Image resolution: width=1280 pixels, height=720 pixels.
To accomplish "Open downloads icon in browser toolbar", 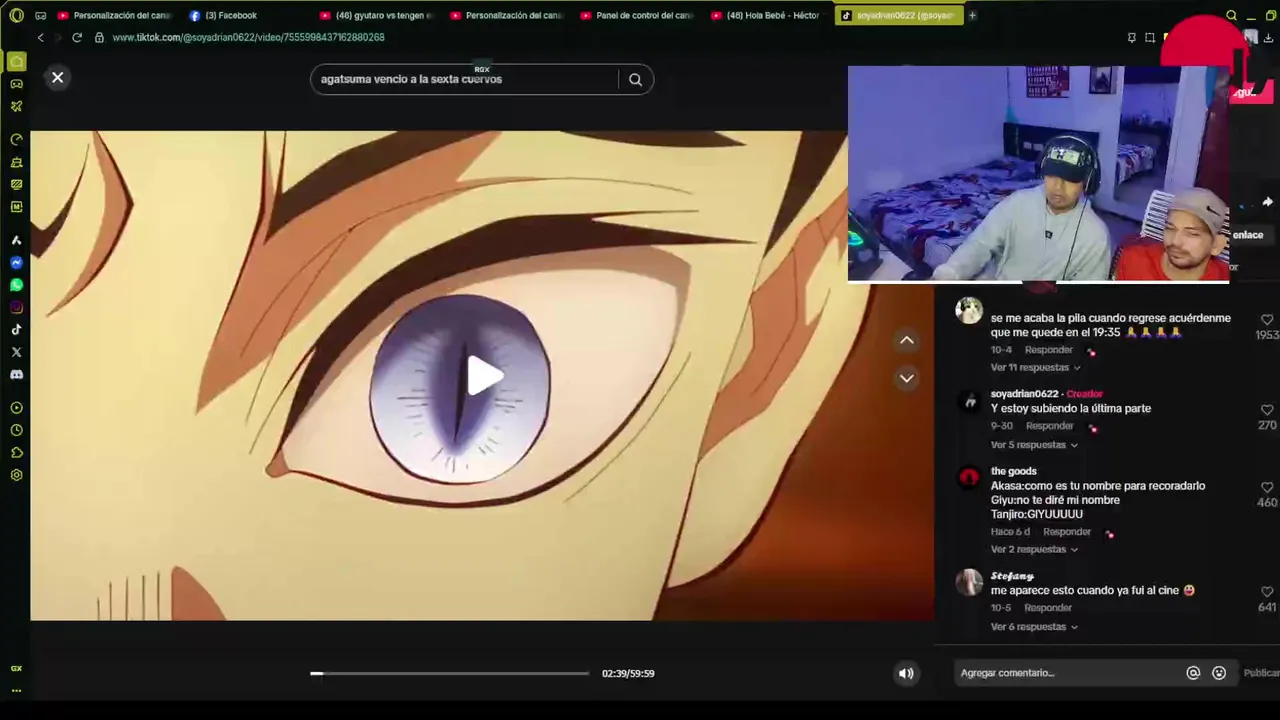I will tap(1267, 38).
